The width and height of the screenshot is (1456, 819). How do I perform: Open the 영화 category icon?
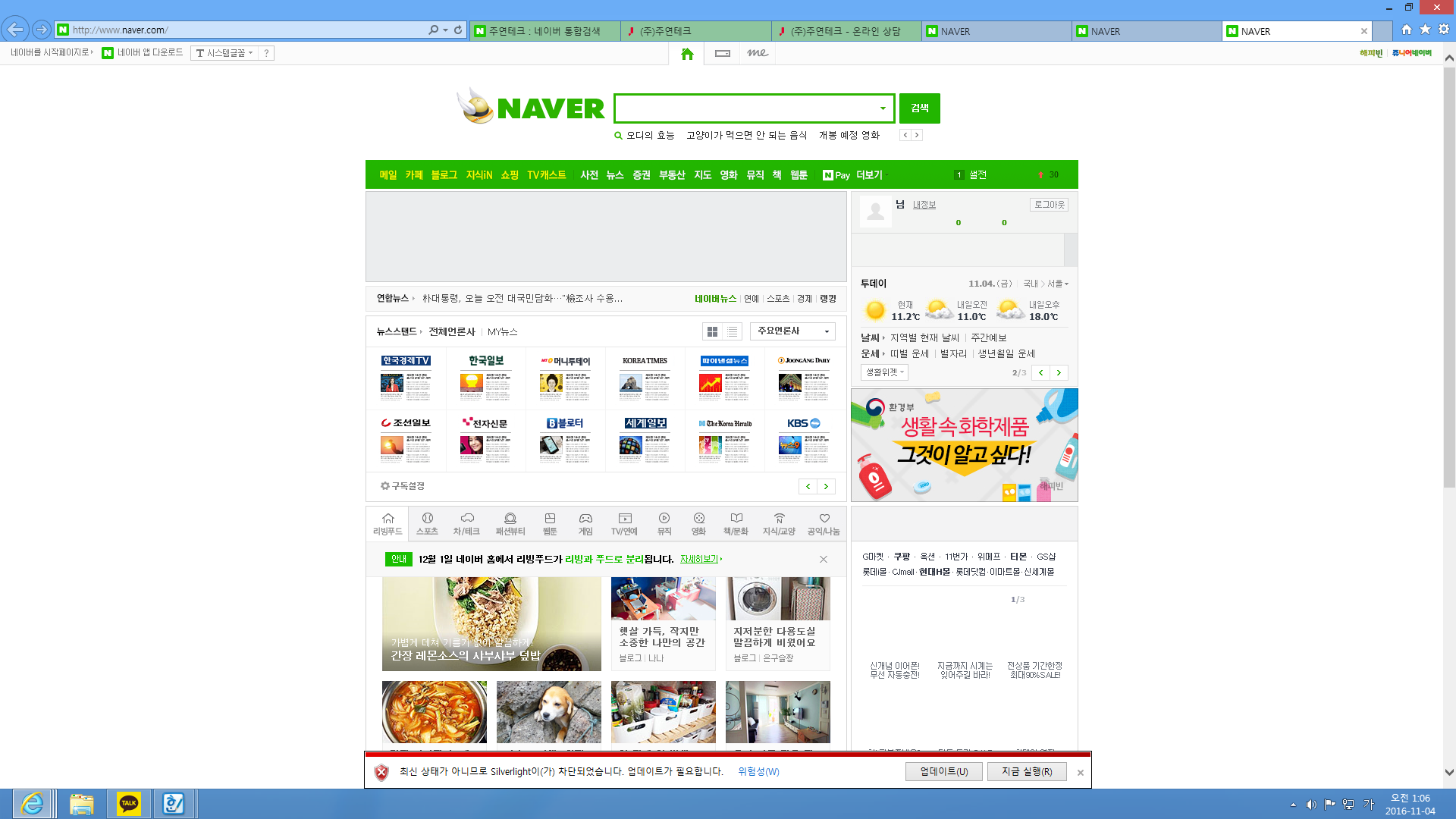[x=698, y=524]
